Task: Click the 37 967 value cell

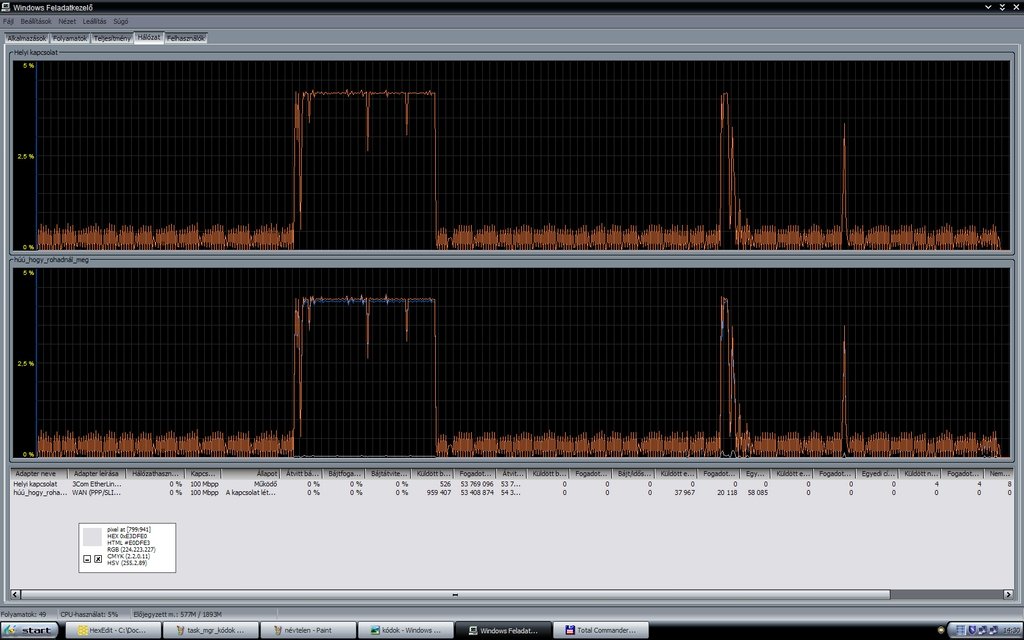Action: 684,492
